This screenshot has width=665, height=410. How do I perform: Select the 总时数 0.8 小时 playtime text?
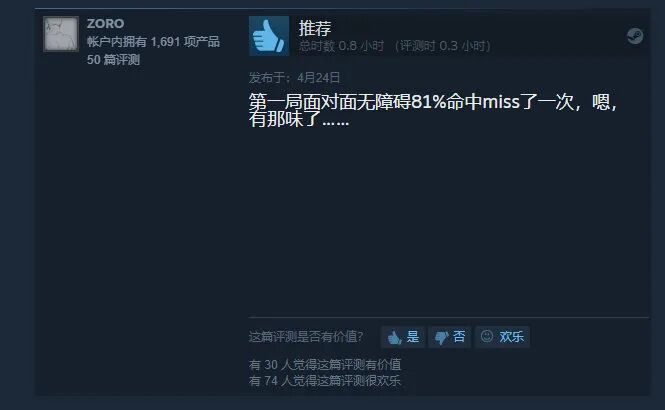point(341,46)
